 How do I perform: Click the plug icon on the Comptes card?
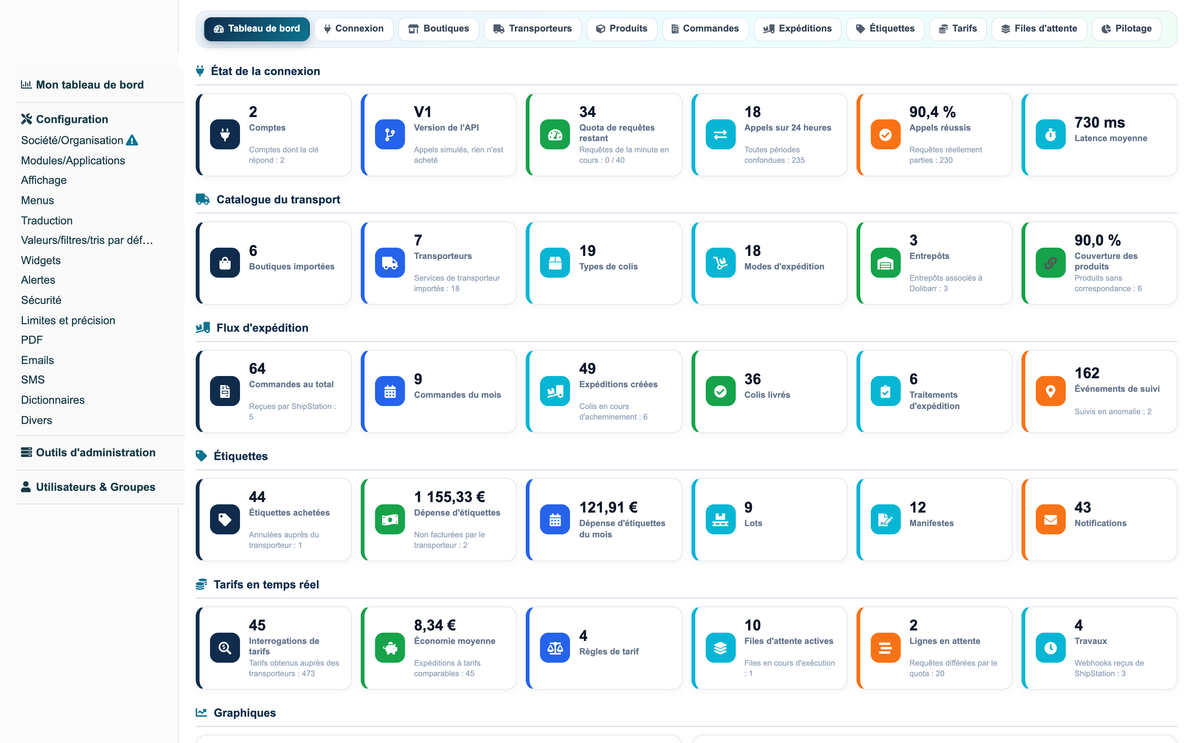click(225, 135)
